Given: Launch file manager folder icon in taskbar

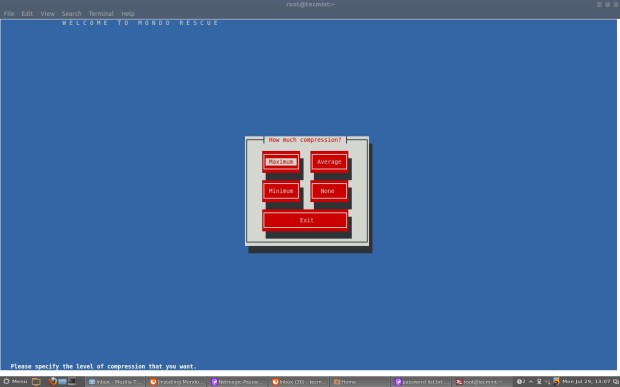Looking at the screenshot, I should 36,381.
